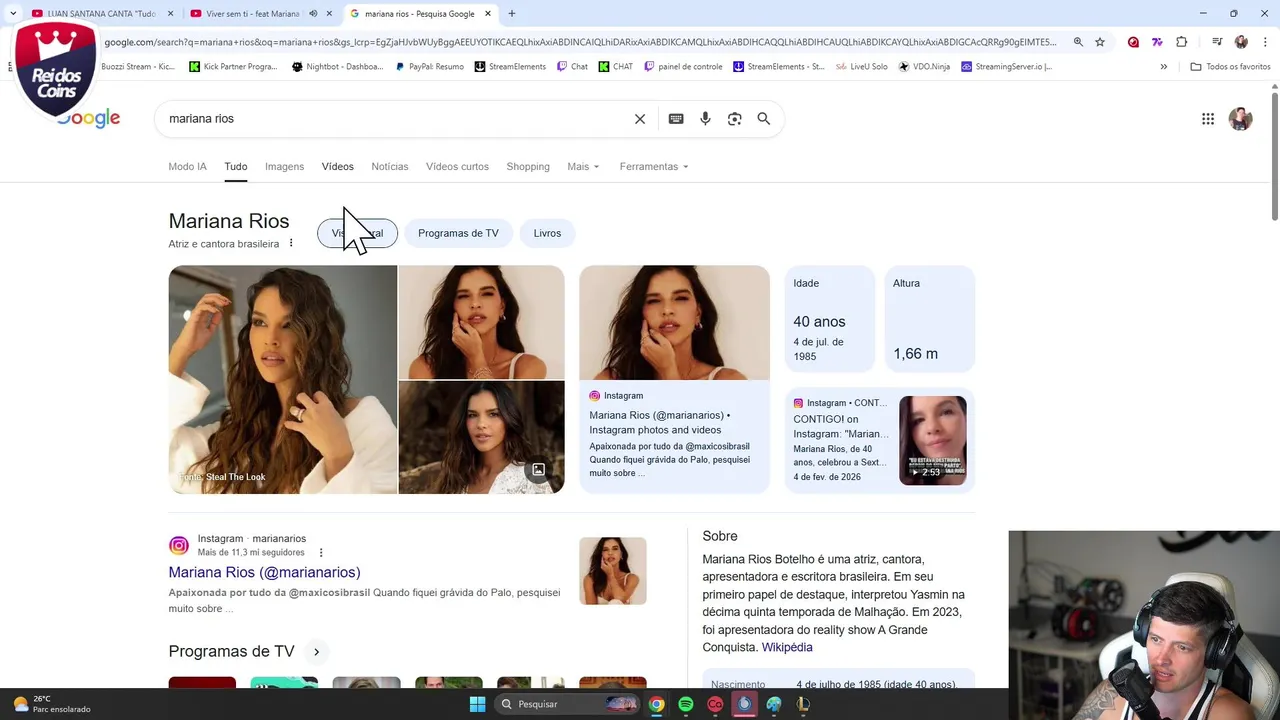Screen dimensions: 1280x720
Task: Open the Kick Partner Program bookmark
Action: coord(232,67)
